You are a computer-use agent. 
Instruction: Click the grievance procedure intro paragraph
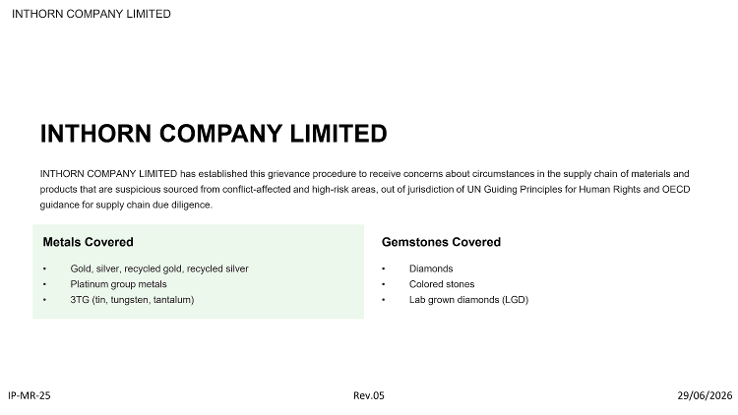tap(365, 189)
